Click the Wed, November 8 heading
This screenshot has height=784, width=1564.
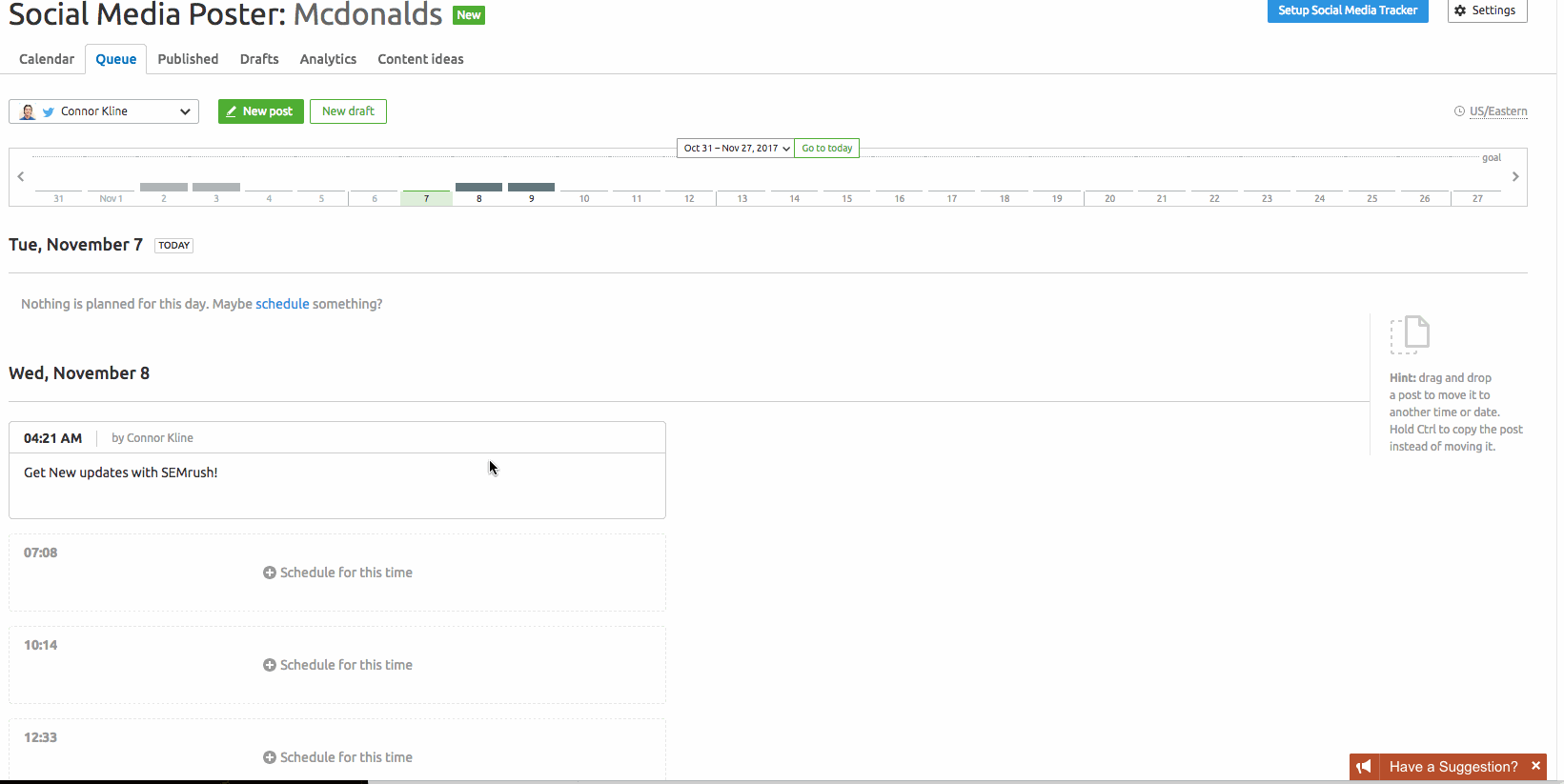click(x=79, y=373)
